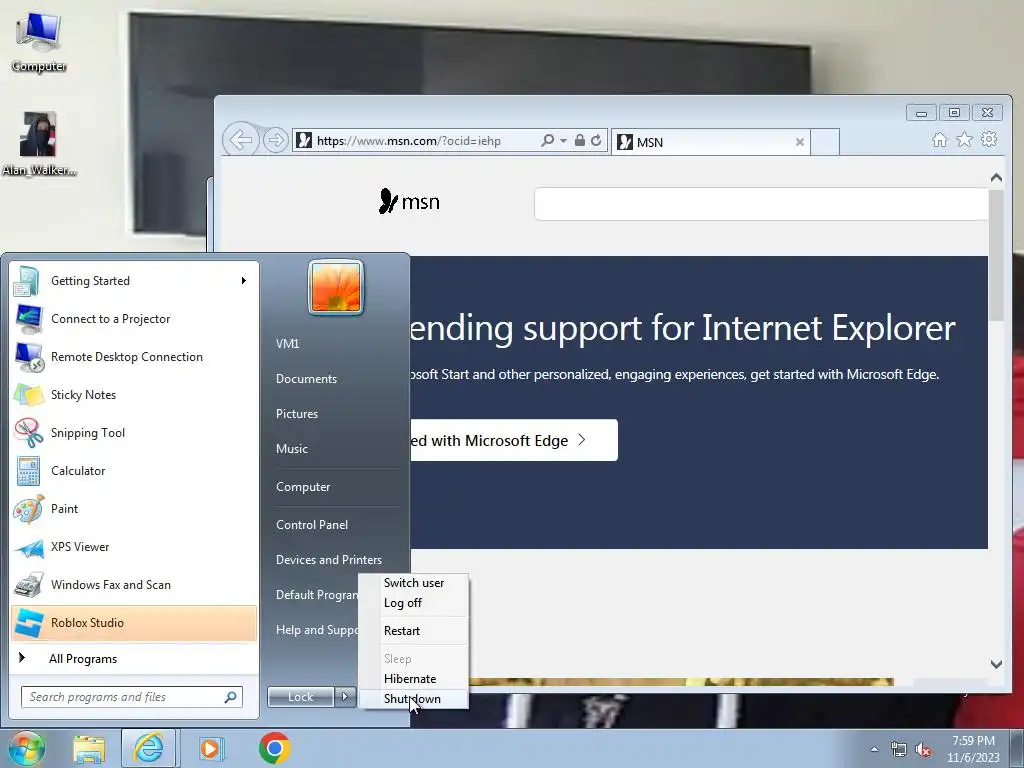
Task: Launch Roblox Studio
Action: coord(134,622)
